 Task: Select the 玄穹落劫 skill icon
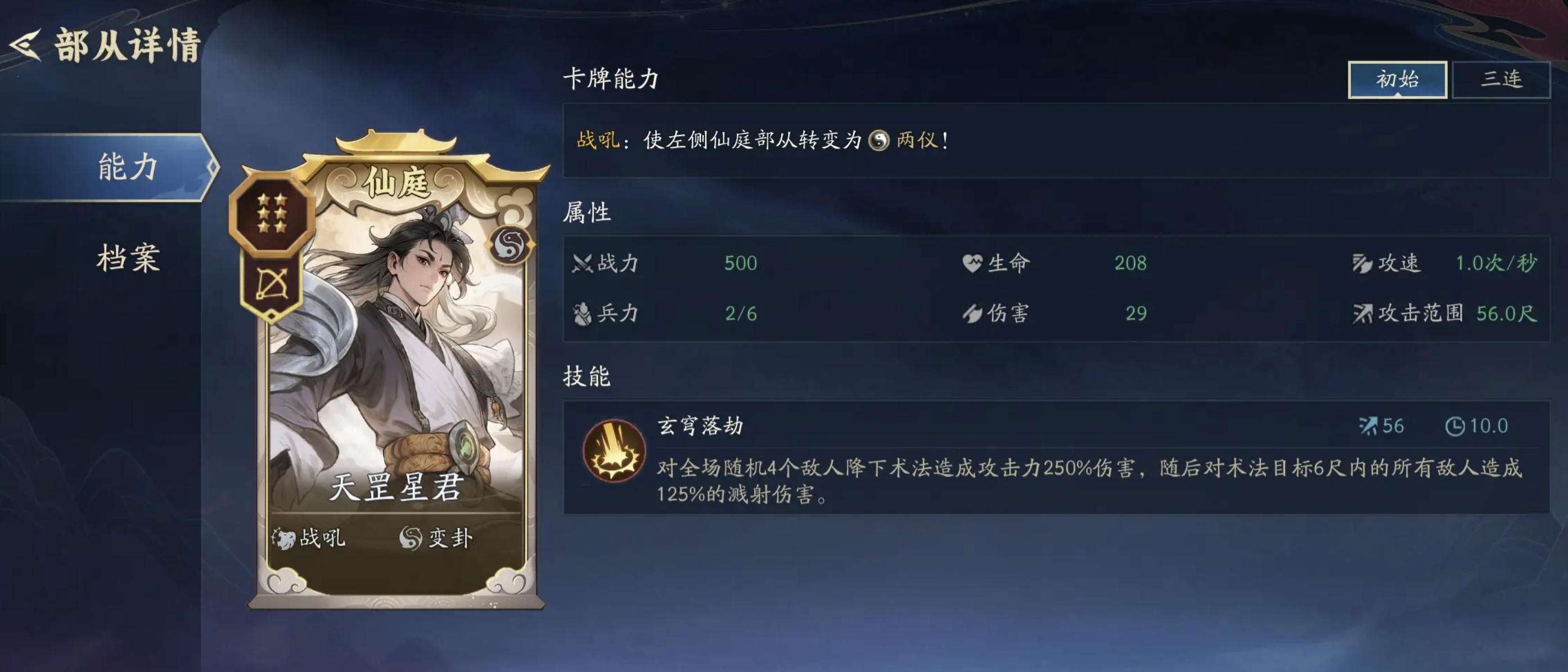[x=613, y=450]
